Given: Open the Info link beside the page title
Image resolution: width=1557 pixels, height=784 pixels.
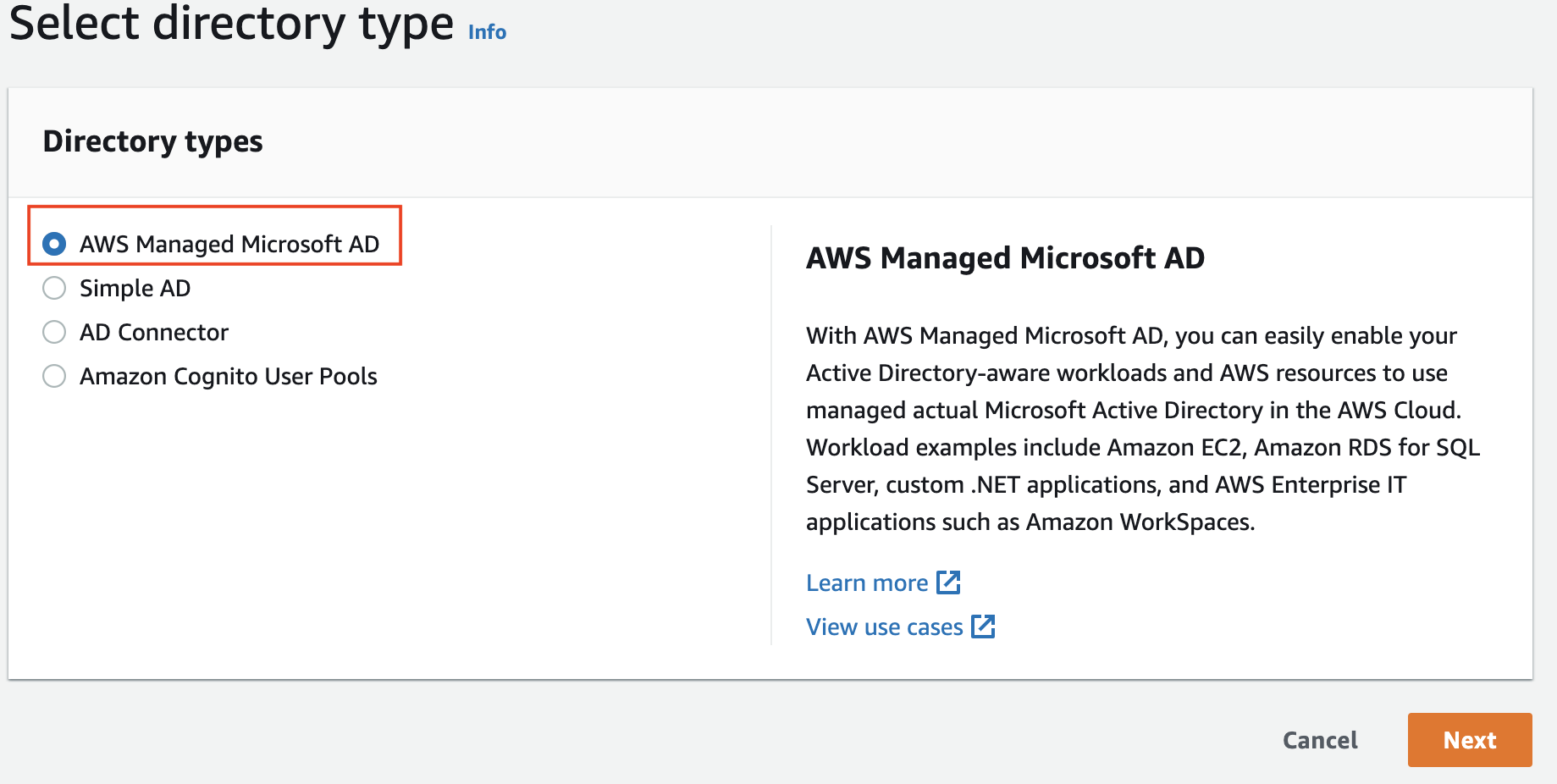Looking at the screenshot, I should click(x=487, y=32).
